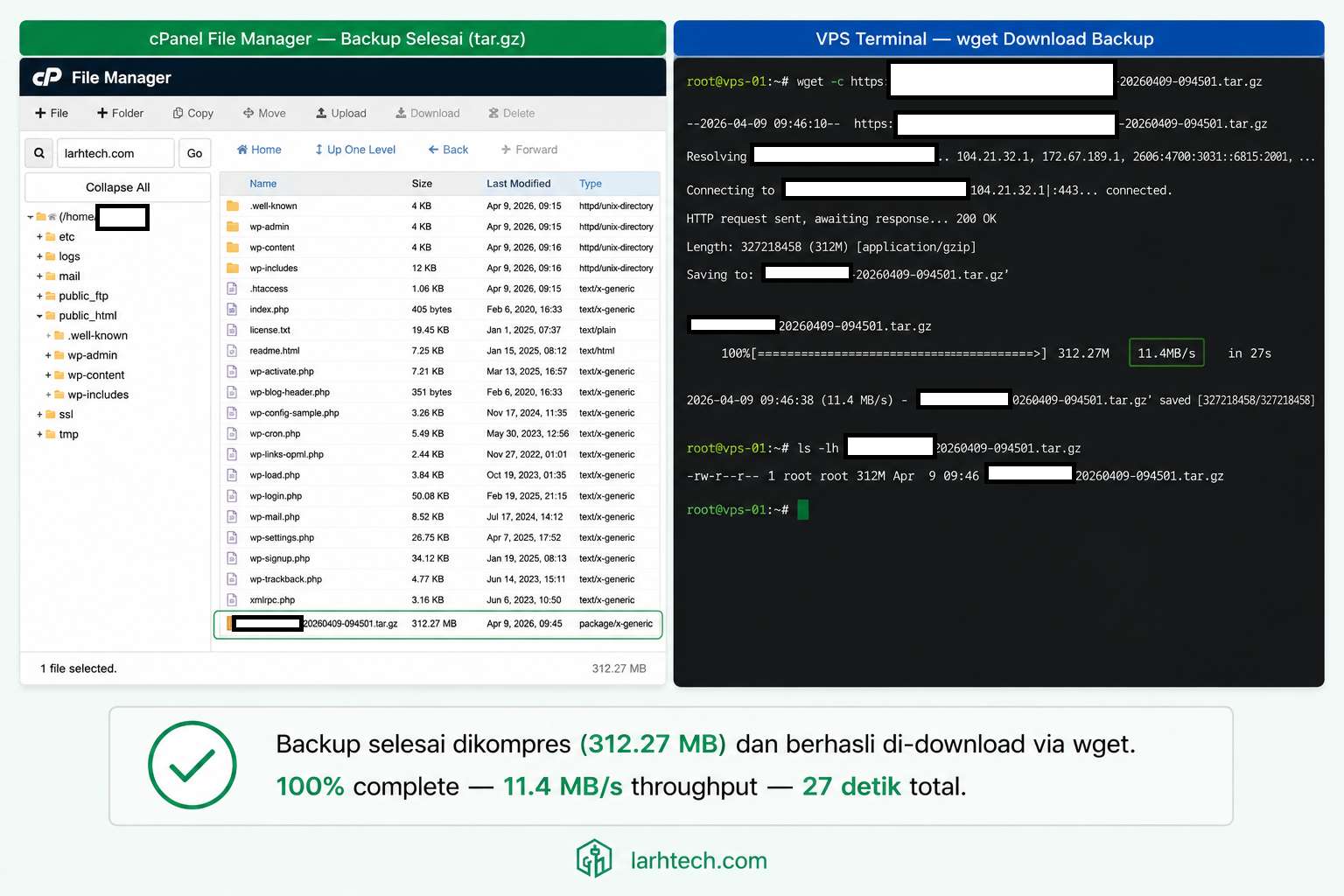Screen dimensions: 1344x896
Task: Click the Go button
Action: (x=194, y=153)
